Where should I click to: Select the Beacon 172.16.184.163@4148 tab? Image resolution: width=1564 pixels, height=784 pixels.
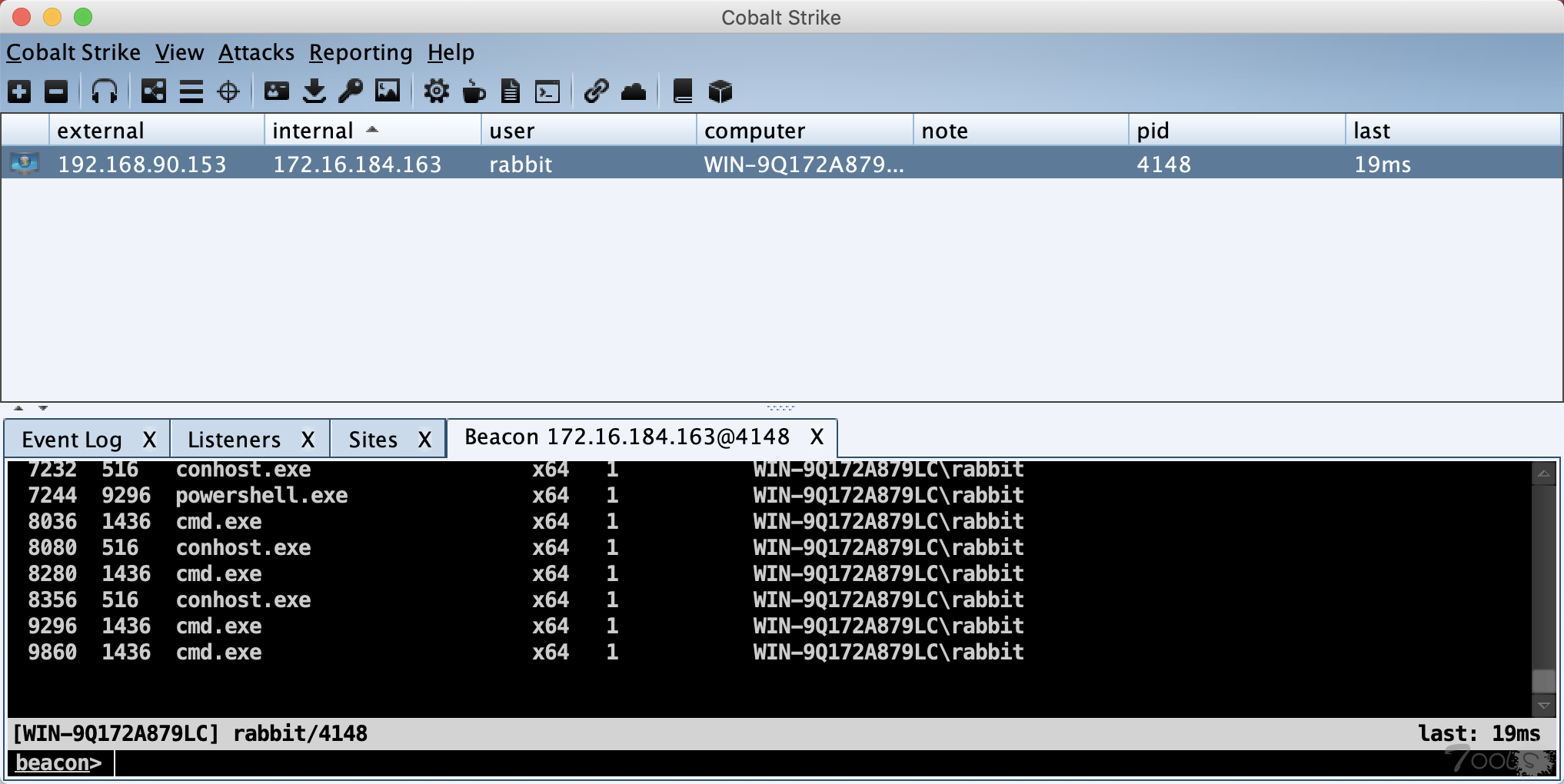click(627, 437)
